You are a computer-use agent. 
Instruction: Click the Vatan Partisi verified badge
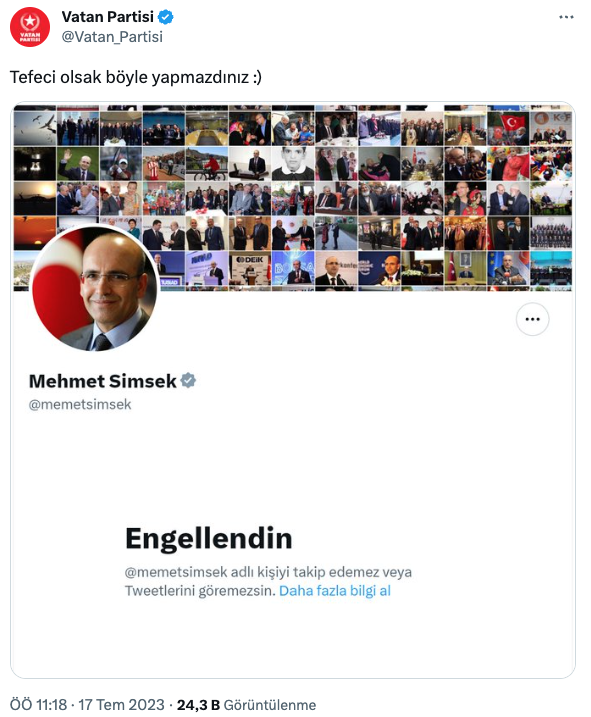(x=165, y=17)
